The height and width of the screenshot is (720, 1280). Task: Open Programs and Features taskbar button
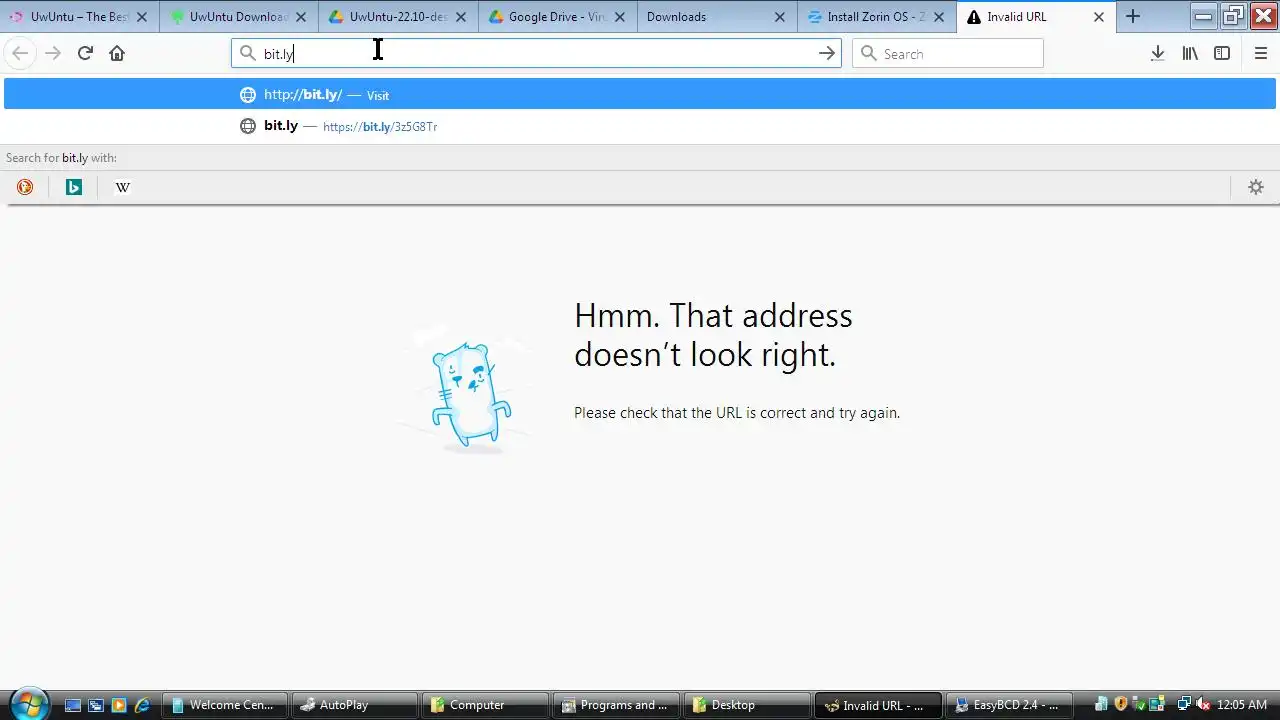(x=616, y=705)
